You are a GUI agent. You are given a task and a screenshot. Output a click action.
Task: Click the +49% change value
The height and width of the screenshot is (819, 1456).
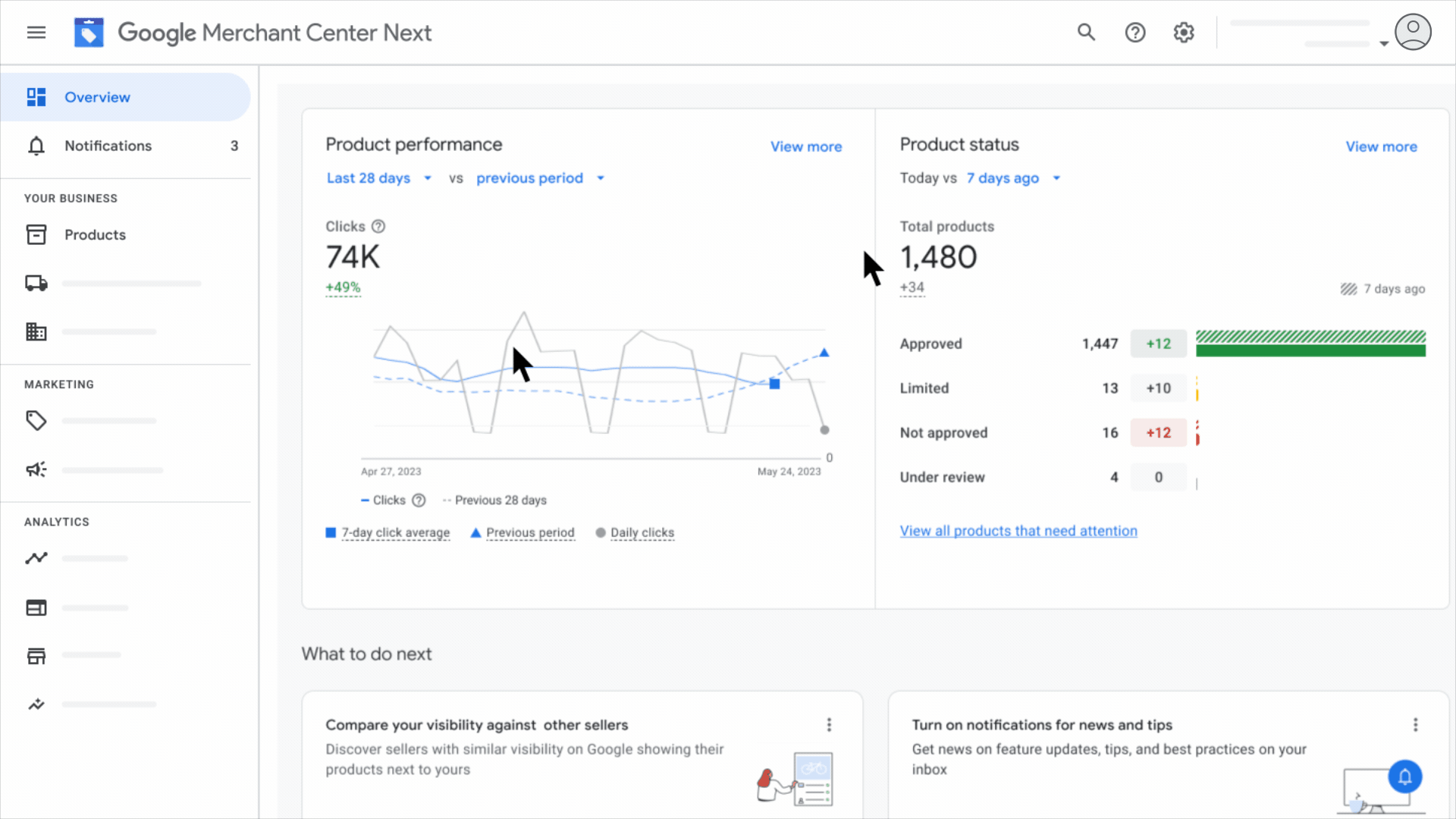[343, 287]
